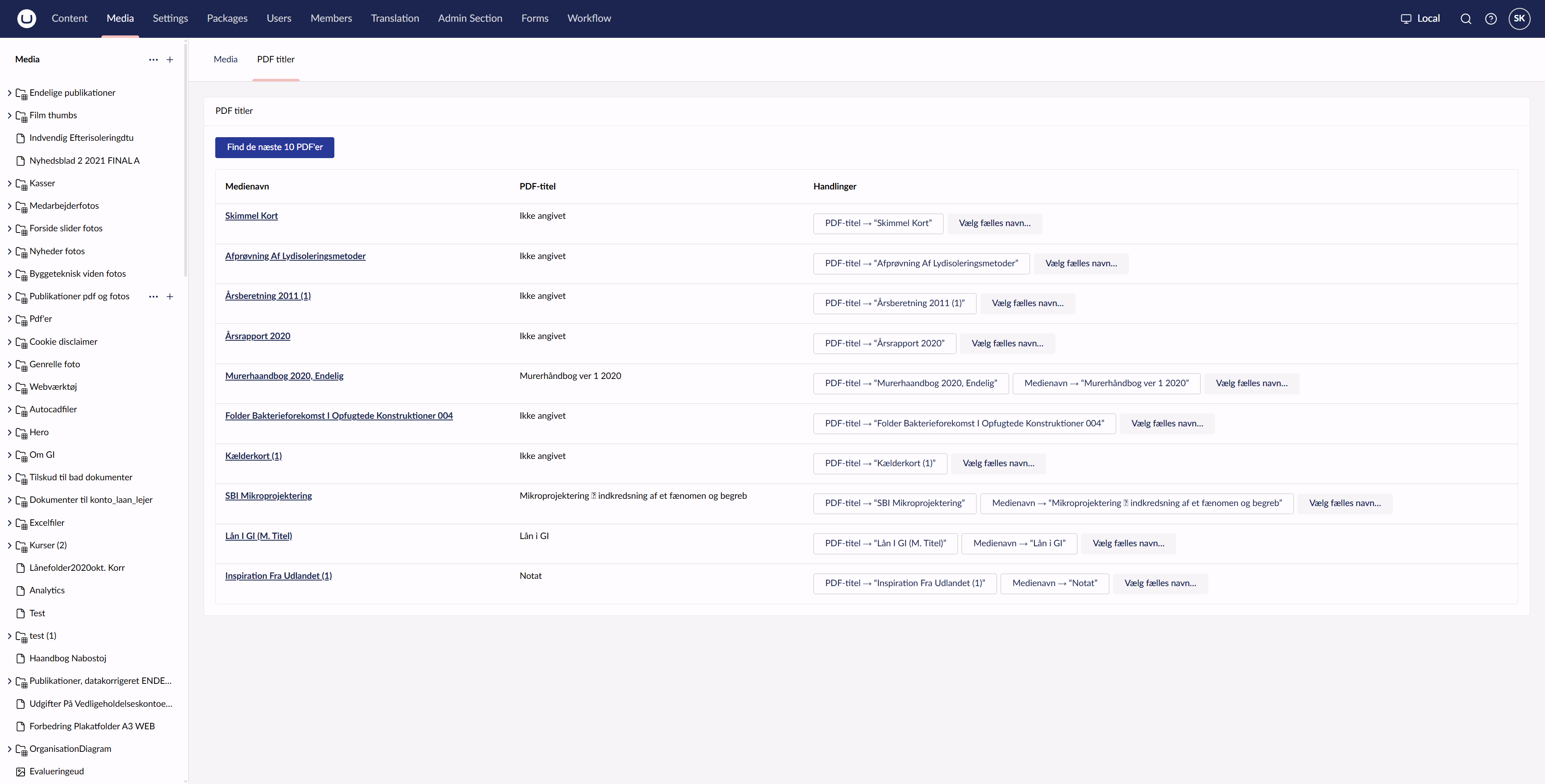Click Find de næste 10 PDF'er button
1545x784 pixels.
[x=275, y=148]
